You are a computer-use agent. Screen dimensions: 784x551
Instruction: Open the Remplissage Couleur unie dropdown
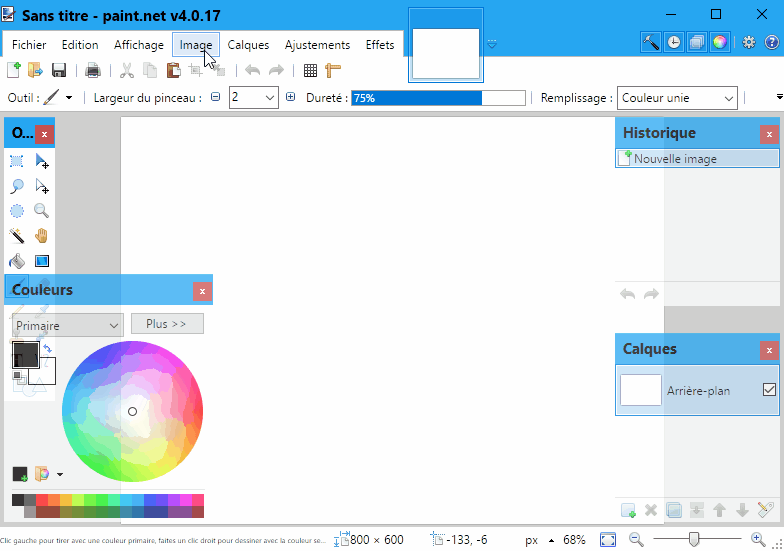pos(677,98)
